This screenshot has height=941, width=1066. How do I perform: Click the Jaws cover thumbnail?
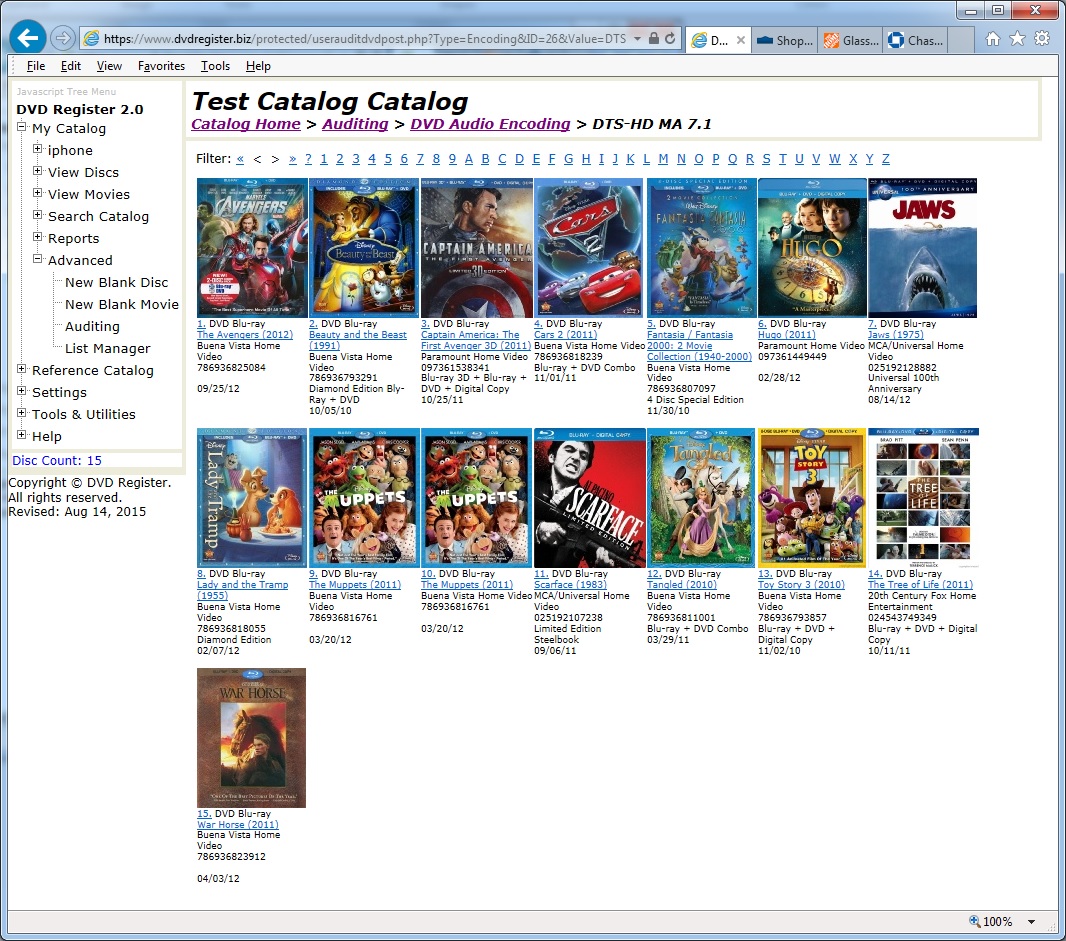(923, 247)
